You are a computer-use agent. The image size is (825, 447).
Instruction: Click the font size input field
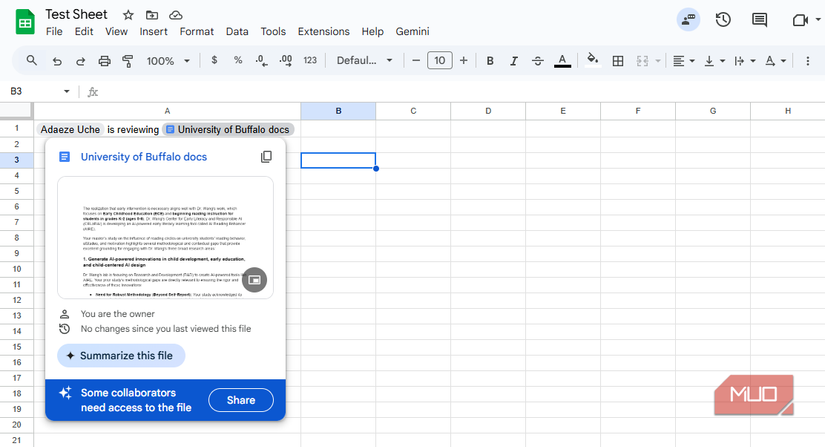tap(440, 60)
